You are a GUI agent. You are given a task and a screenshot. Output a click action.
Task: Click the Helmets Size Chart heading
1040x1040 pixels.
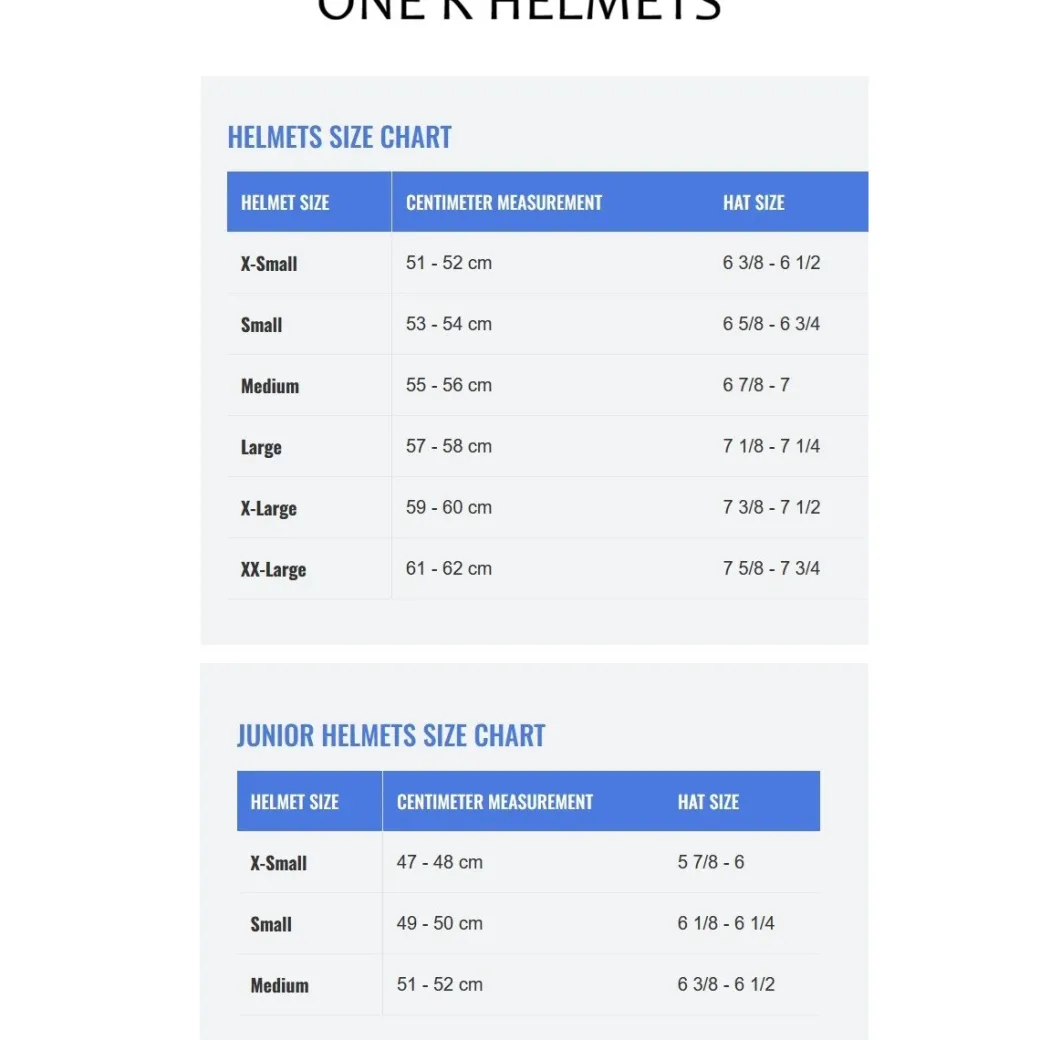(x=339, y=137)
